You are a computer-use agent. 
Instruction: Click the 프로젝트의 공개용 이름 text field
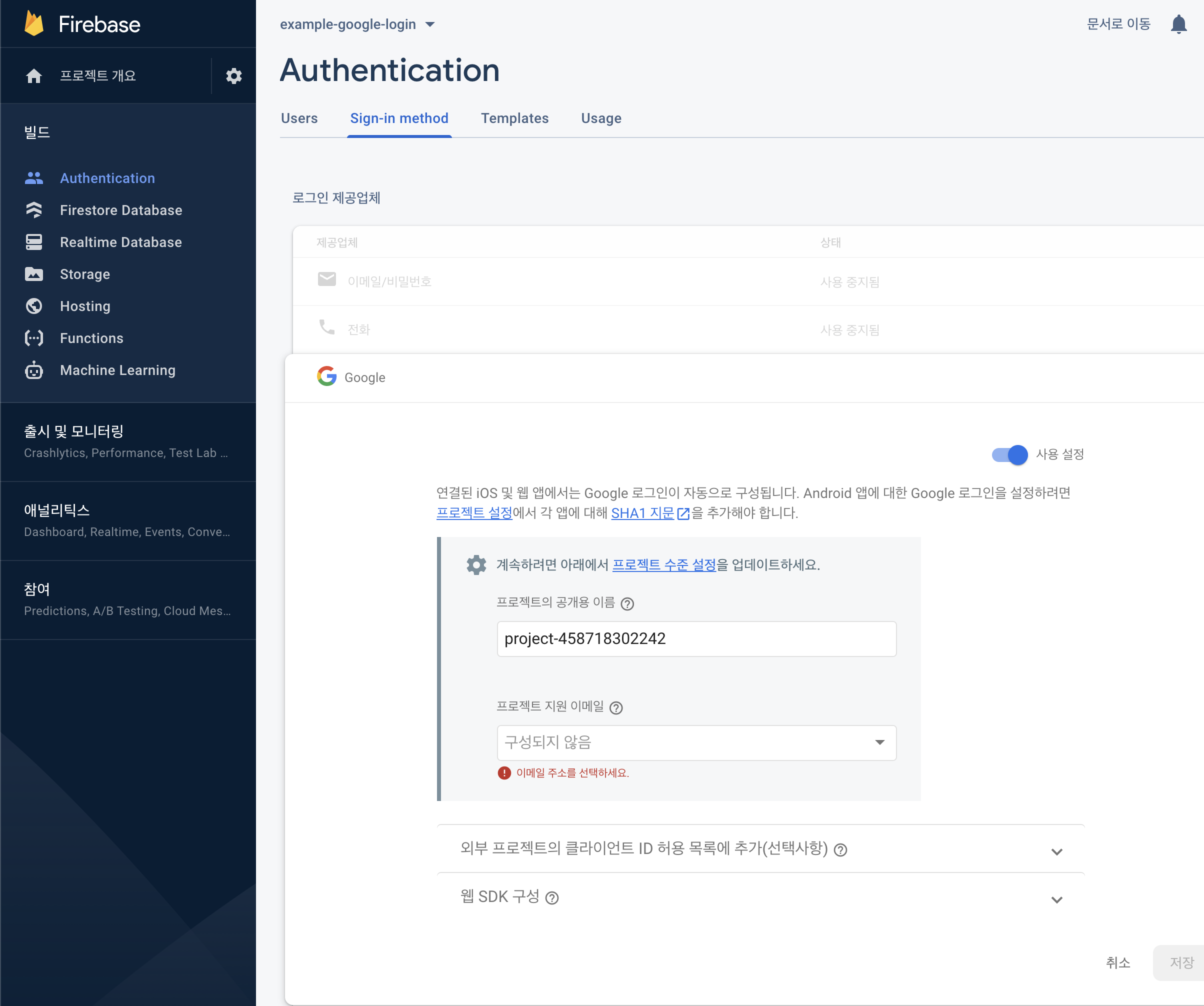click(696, 638)
